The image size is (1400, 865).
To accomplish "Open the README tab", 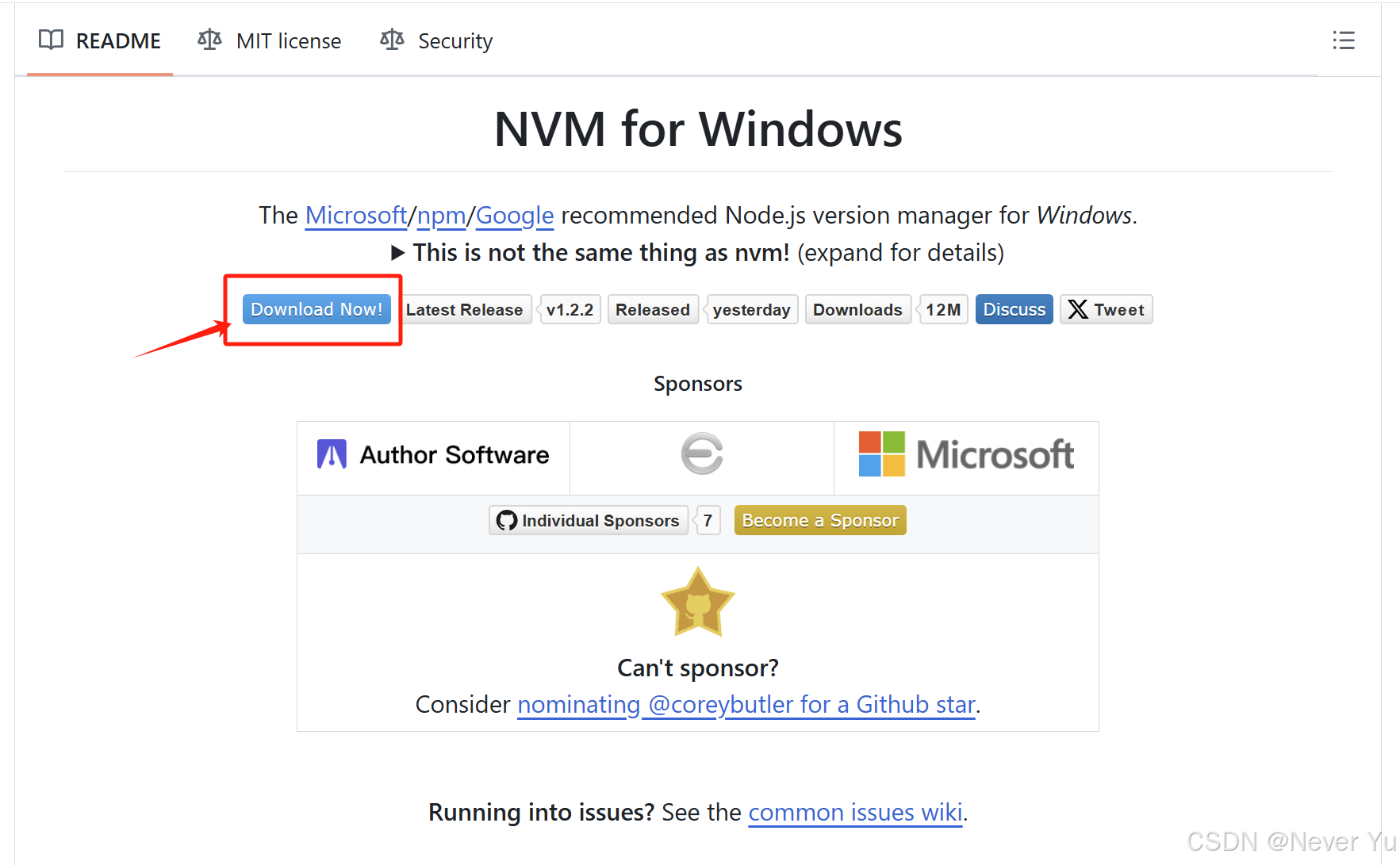I will [x=100, y=40].
